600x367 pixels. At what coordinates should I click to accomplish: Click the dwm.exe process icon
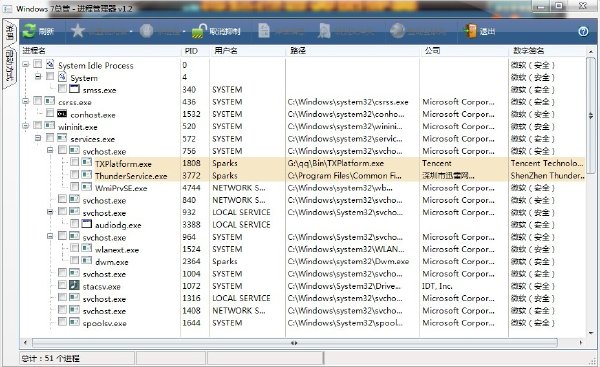(x=87, y=260)
